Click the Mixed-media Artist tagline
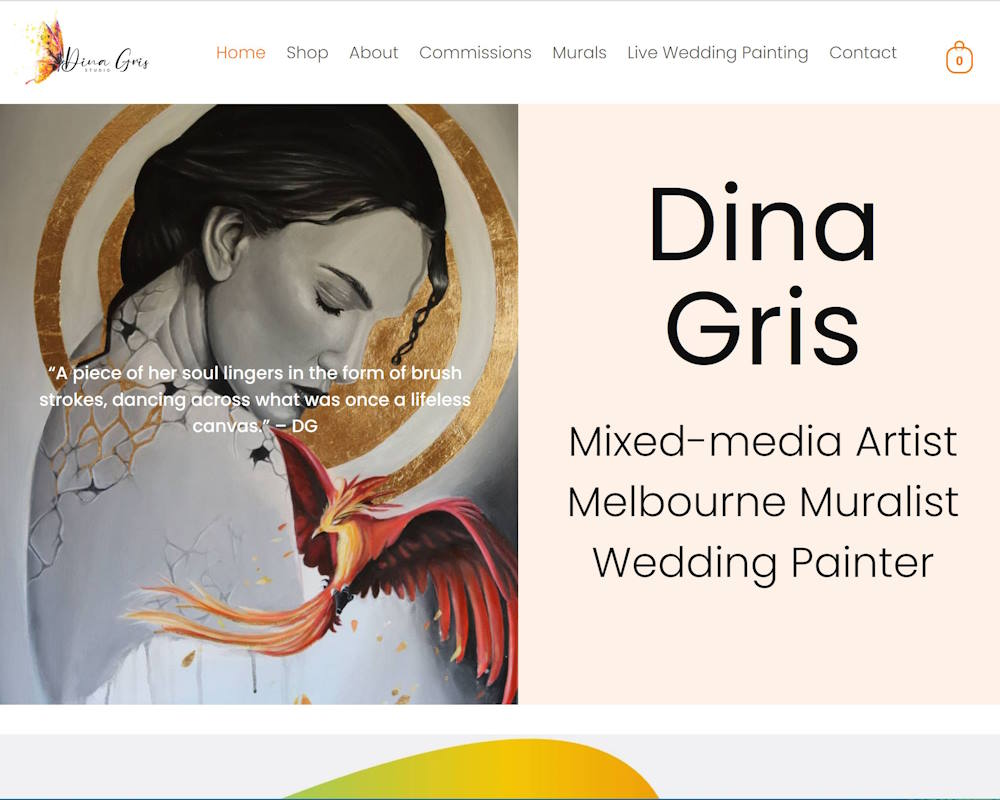 [x=762, y=441]
